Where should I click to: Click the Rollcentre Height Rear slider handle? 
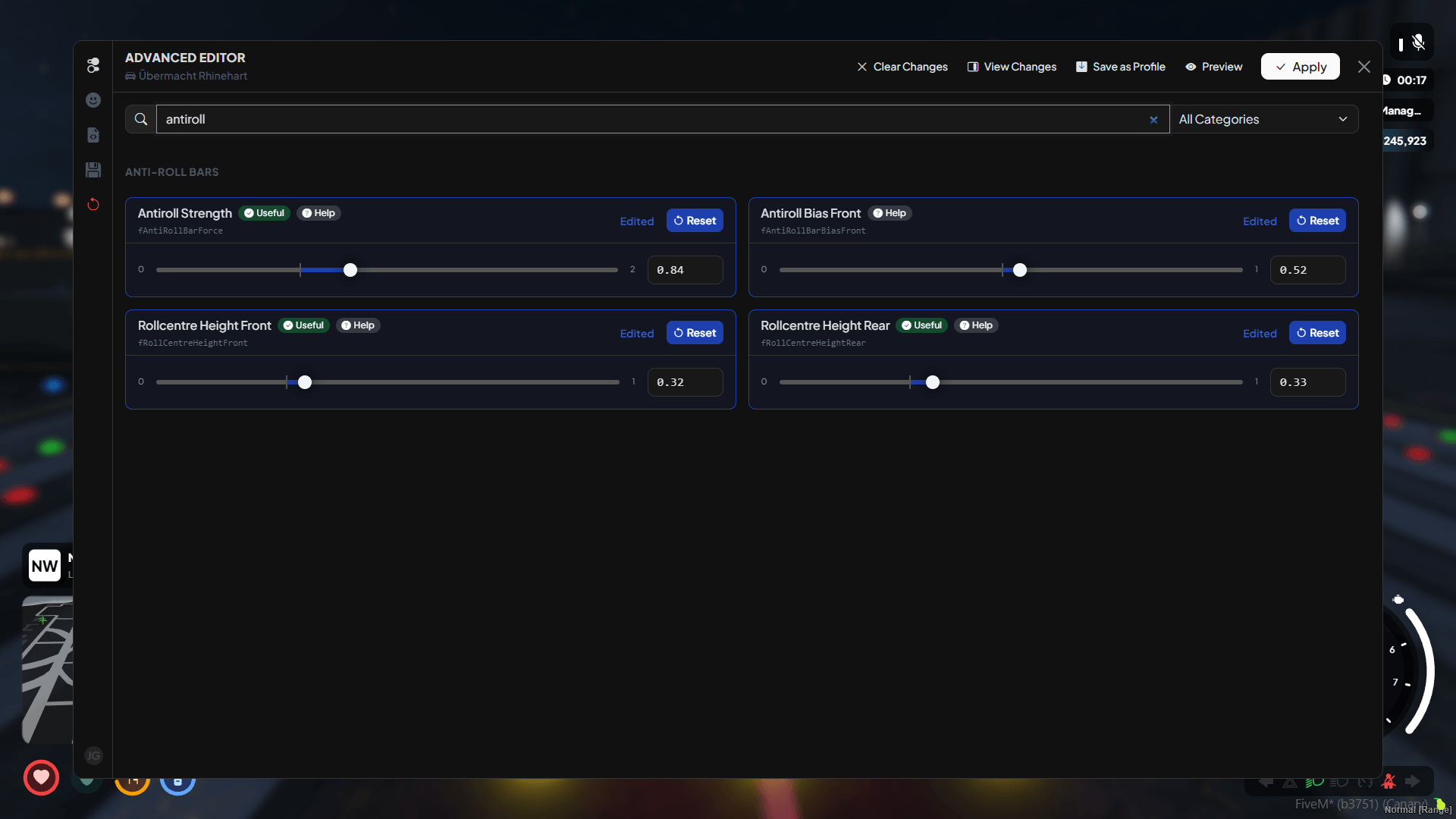[x=933, y=382]
